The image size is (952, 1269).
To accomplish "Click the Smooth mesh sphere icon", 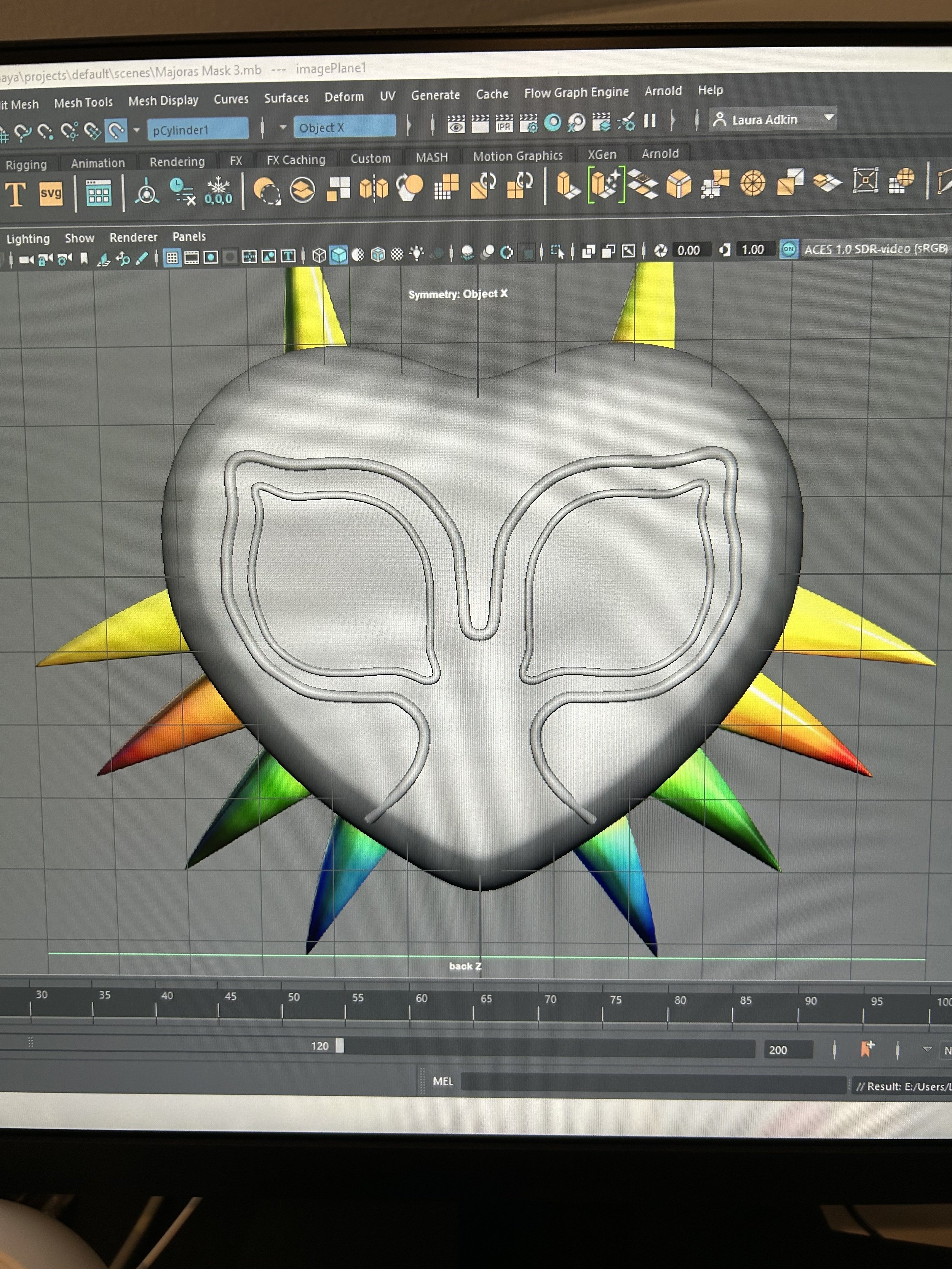I will (x=410, y=188).
